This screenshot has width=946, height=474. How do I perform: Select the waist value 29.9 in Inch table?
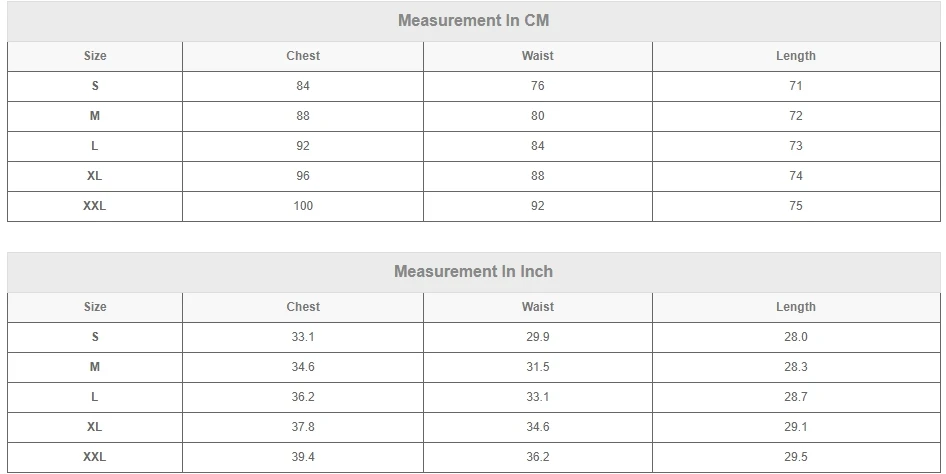[538, 337]
